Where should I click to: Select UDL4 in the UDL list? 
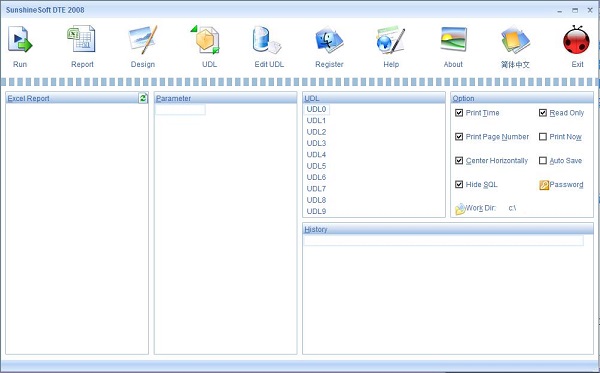pyautogui.click(x=316, y=155)
